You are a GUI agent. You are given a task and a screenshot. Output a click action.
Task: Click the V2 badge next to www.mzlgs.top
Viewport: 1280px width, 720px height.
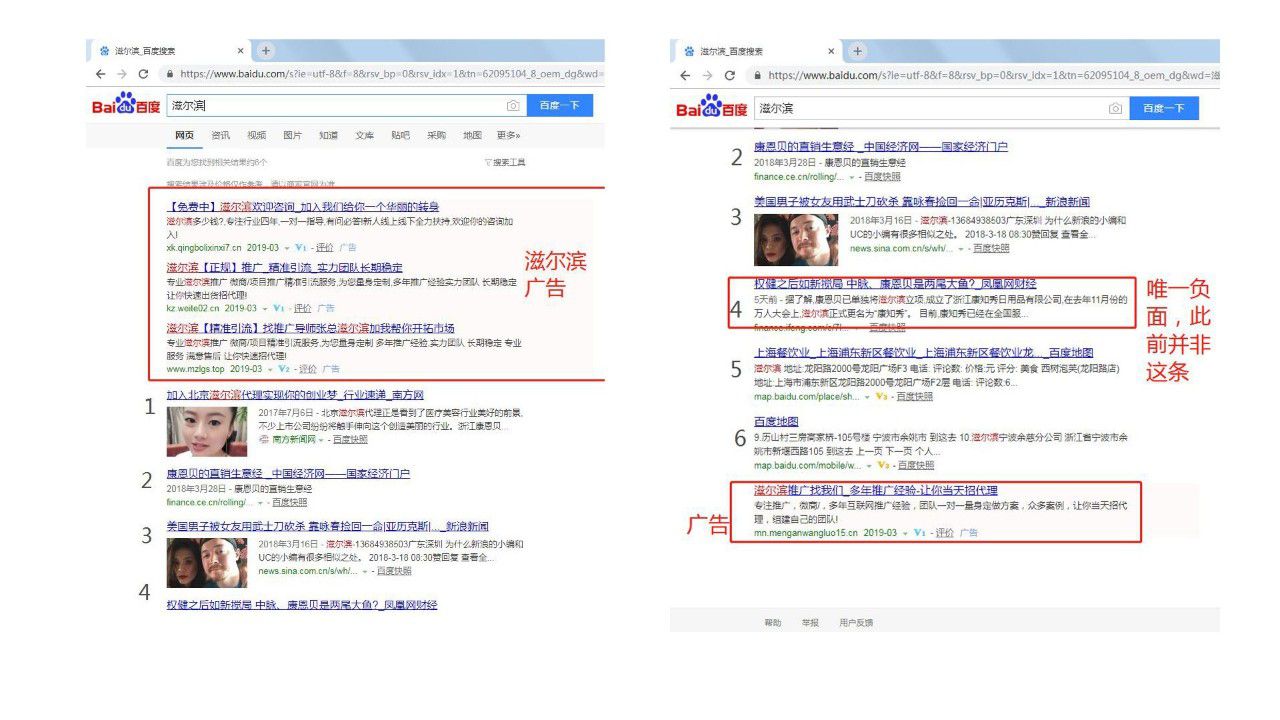[284, 368]
